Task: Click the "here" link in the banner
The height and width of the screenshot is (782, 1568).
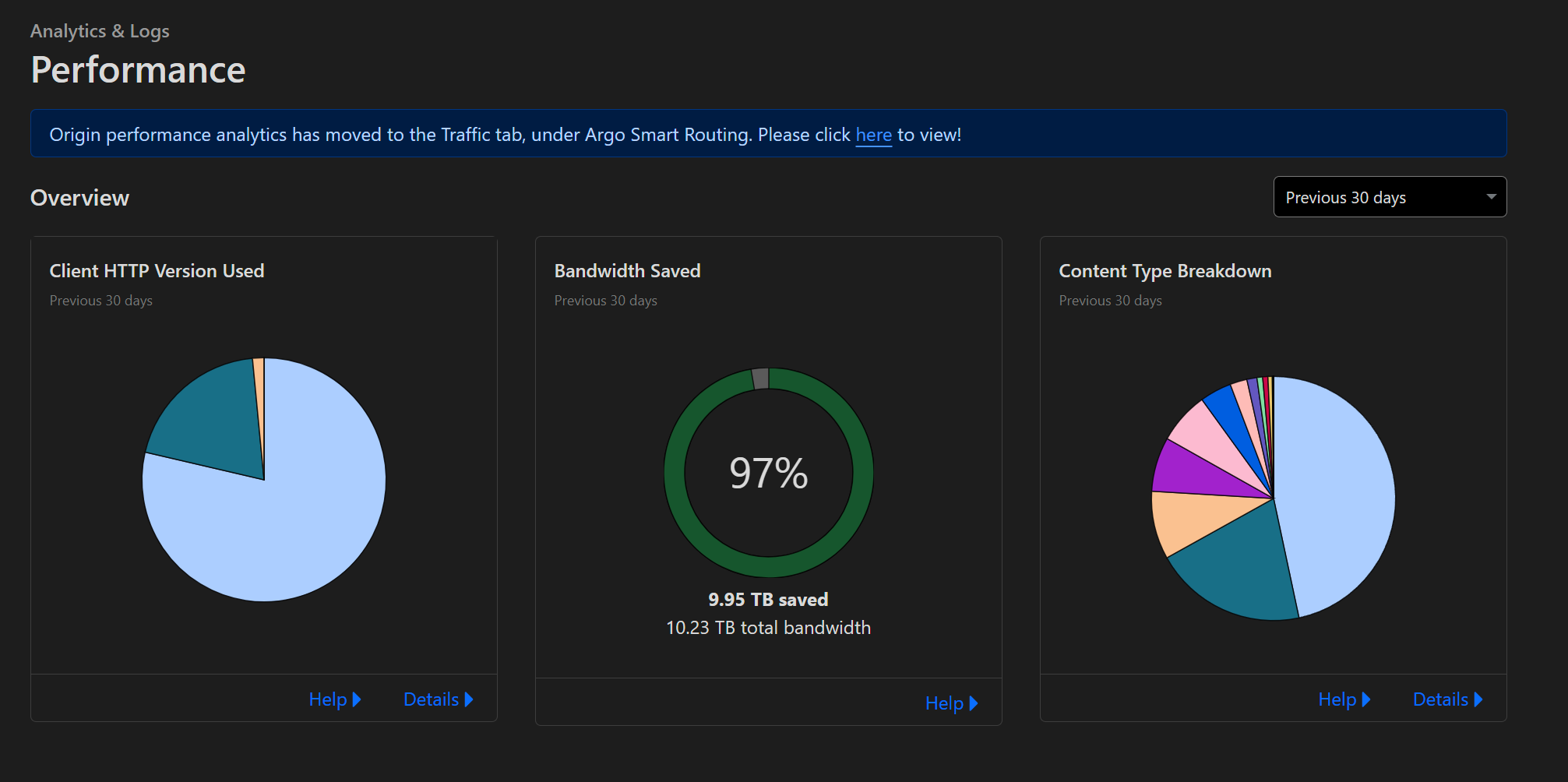Action: click(x=873, y=135)
